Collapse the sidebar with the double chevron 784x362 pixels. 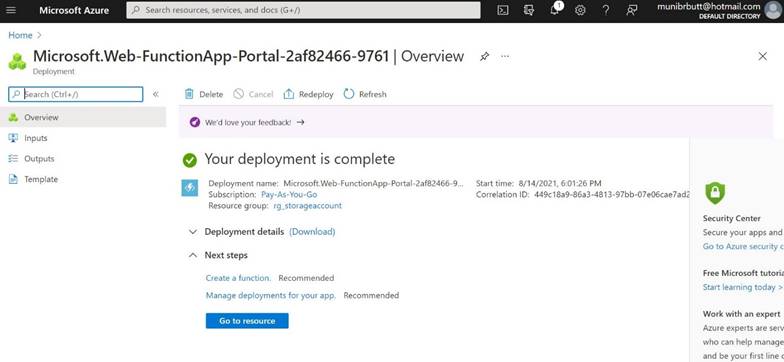point(156,94)
